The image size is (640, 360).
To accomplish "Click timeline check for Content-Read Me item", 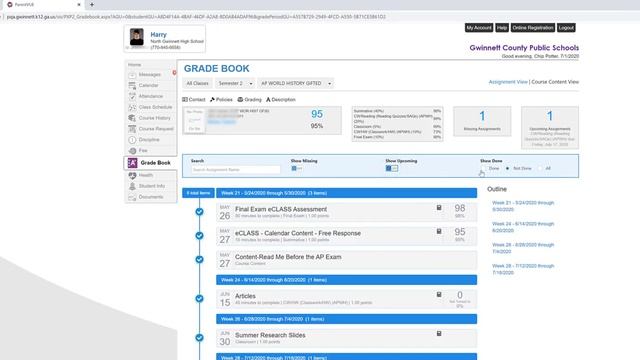I will pyautogui.click(x=199, y=259).
